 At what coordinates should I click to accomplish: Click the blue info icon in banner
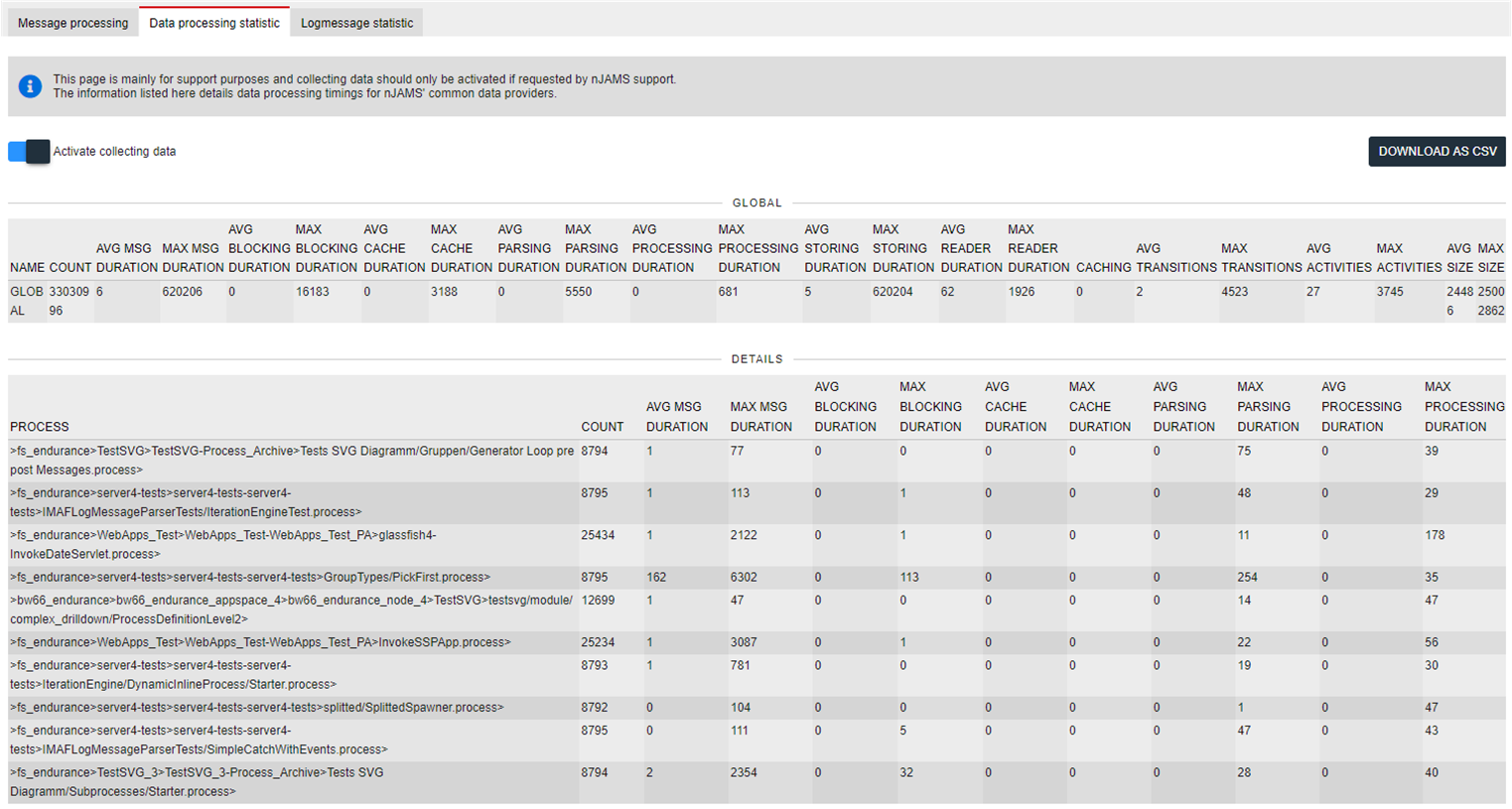pos(31,86)
